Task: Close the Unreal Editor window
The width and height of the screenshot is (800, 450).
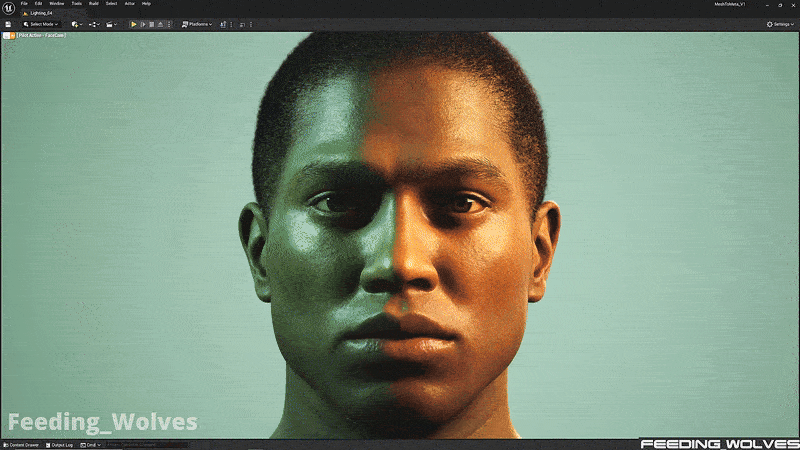Action: [x=792, y=5]
